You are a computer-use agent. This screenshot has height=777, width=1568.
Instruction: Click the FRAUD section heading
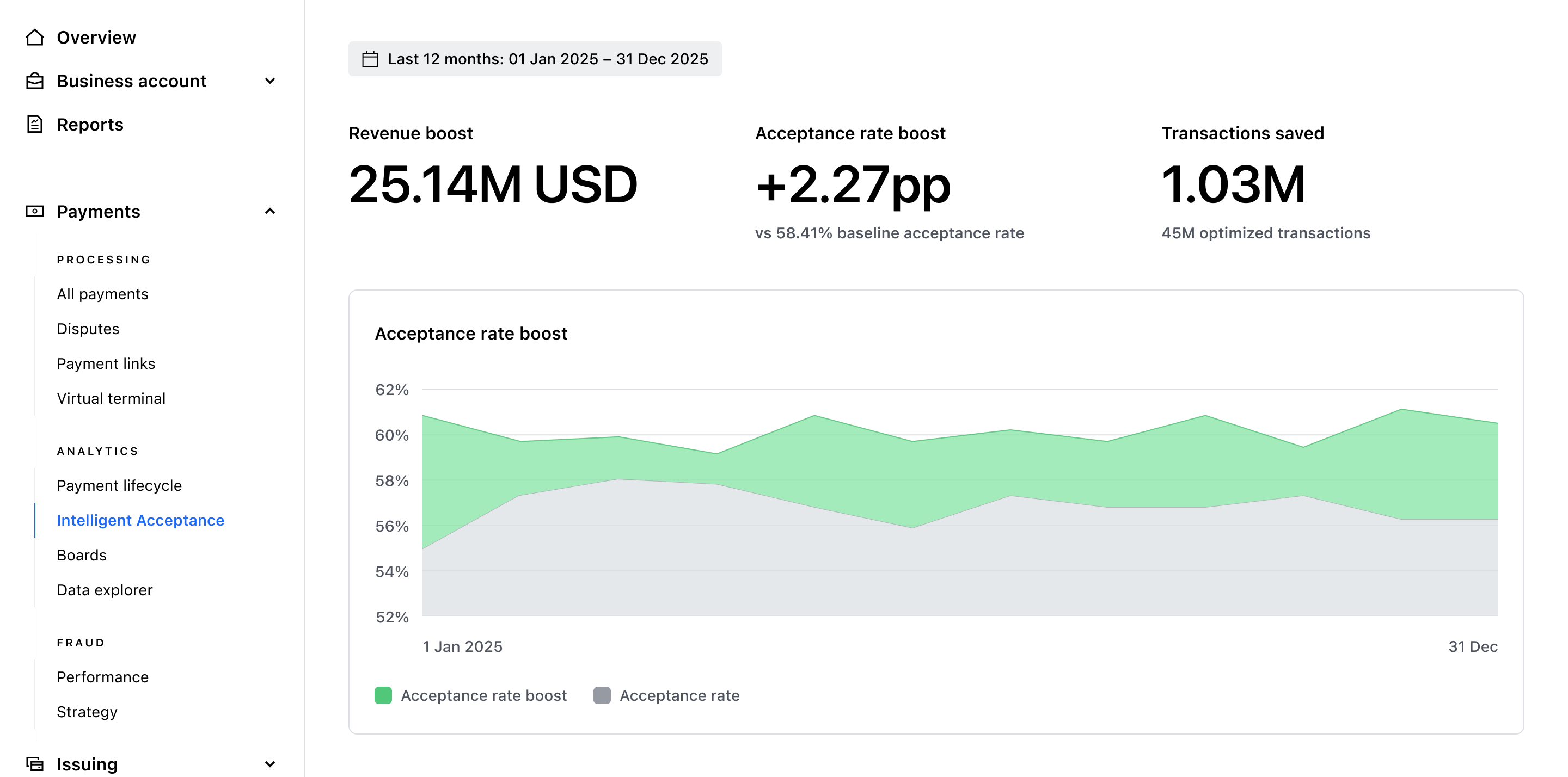click(x=81, y=643)
